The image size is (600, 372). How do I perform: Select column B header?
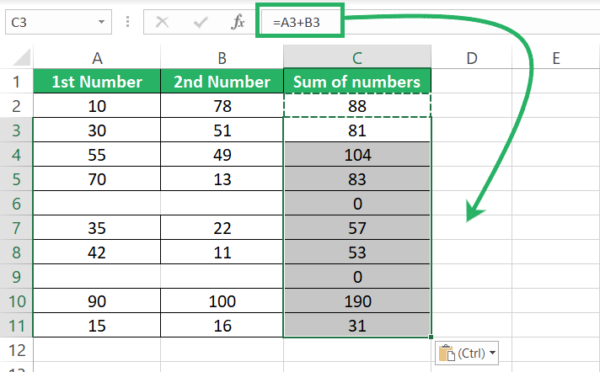coord(222,58)
